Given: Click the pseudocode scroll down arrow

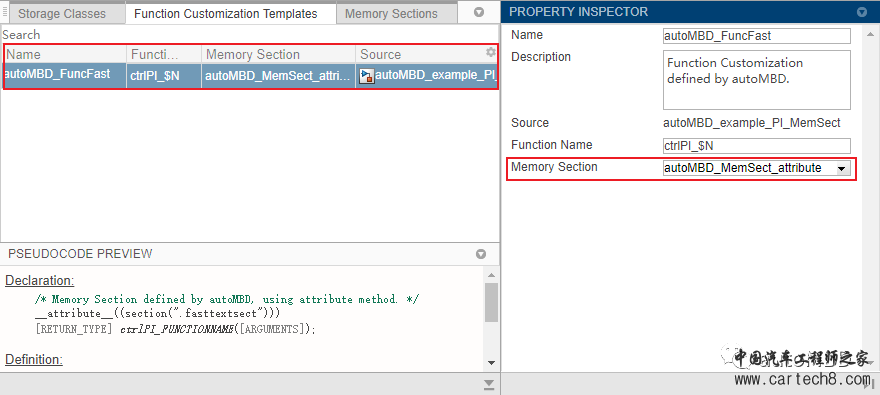Looking at the screenshot, I should [x=491, y=362].
